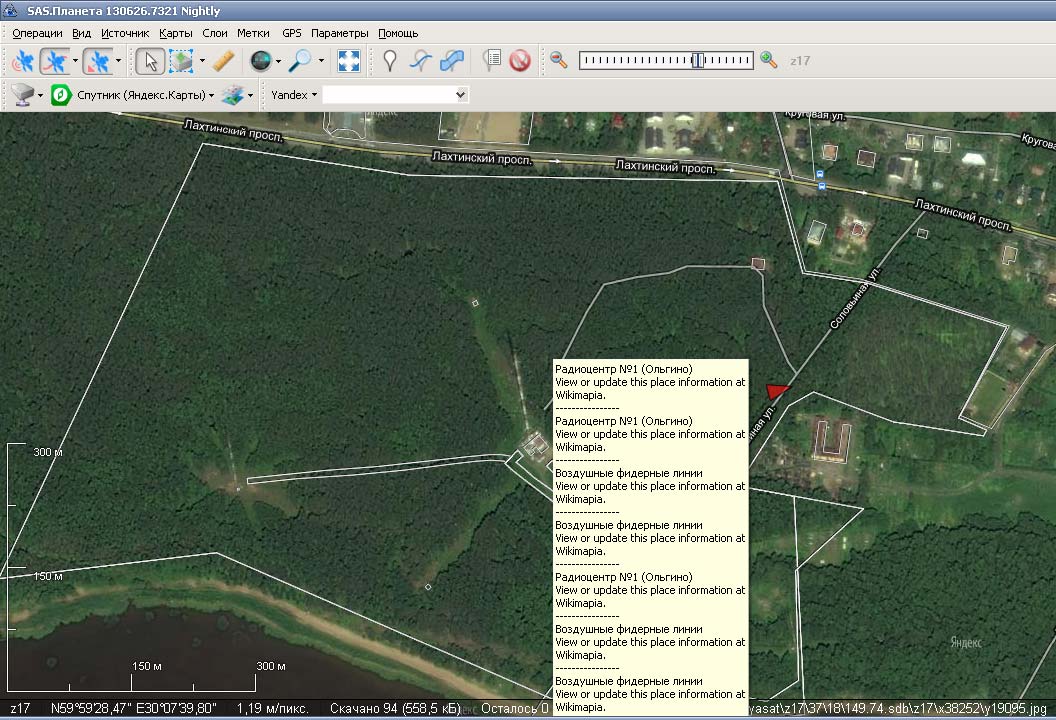Viewport: 1056px width, 720px height.
Task: Click the zoom level slider handle
Action: coord(698,61)
